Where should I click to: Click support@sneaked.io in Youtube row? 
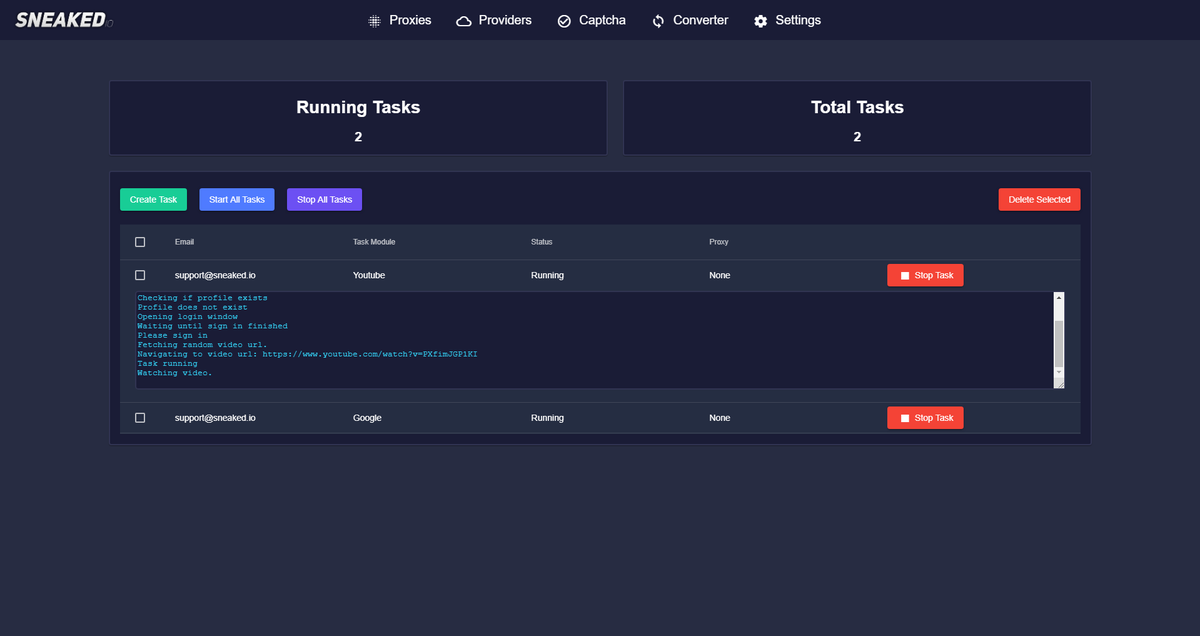click(215, 275)
